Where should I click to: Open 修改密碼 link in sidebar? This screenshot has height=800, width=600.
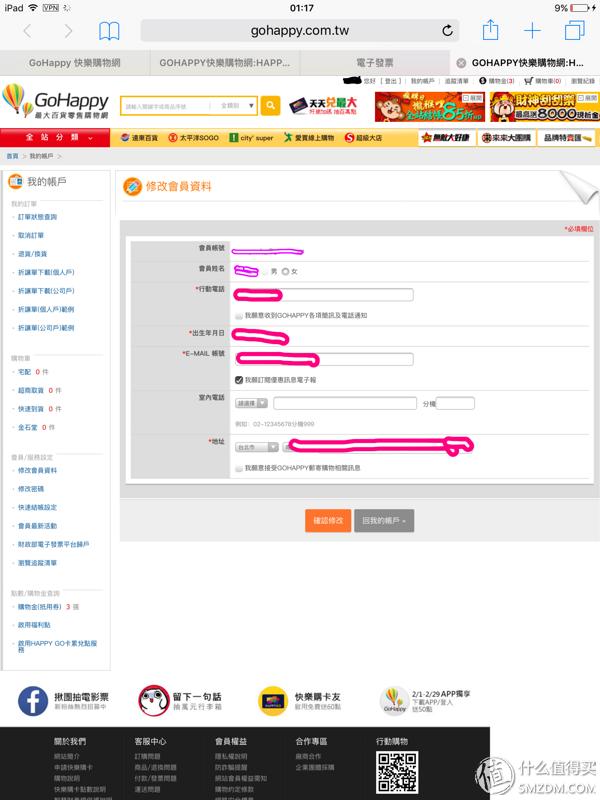(30, 489)
